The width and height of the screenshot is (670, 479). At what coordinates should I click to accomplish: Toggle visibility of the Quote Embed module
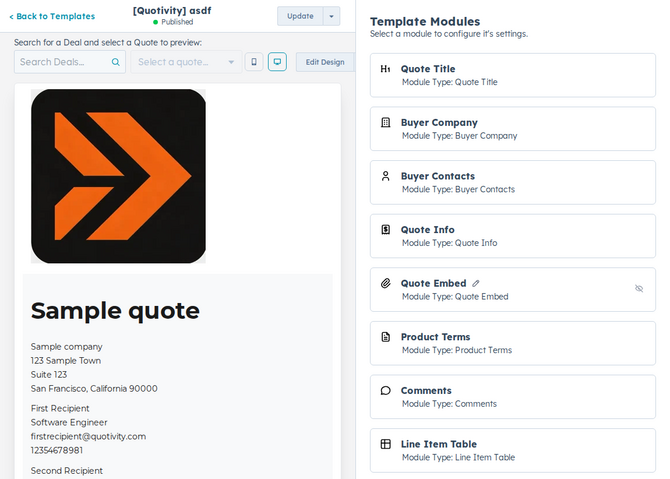[639, 288]
